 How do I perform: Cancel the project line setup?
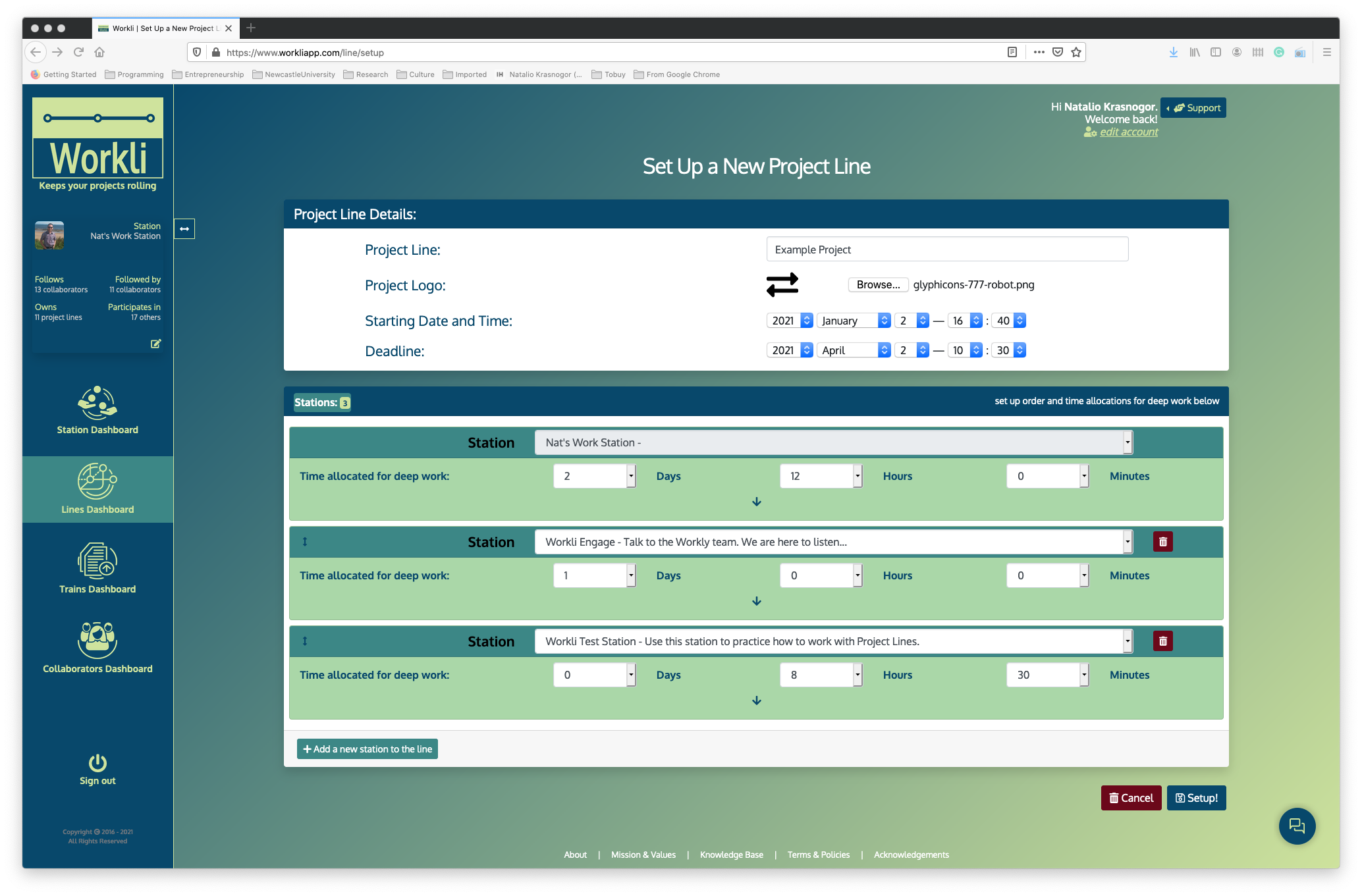(x=1131, y=798)
